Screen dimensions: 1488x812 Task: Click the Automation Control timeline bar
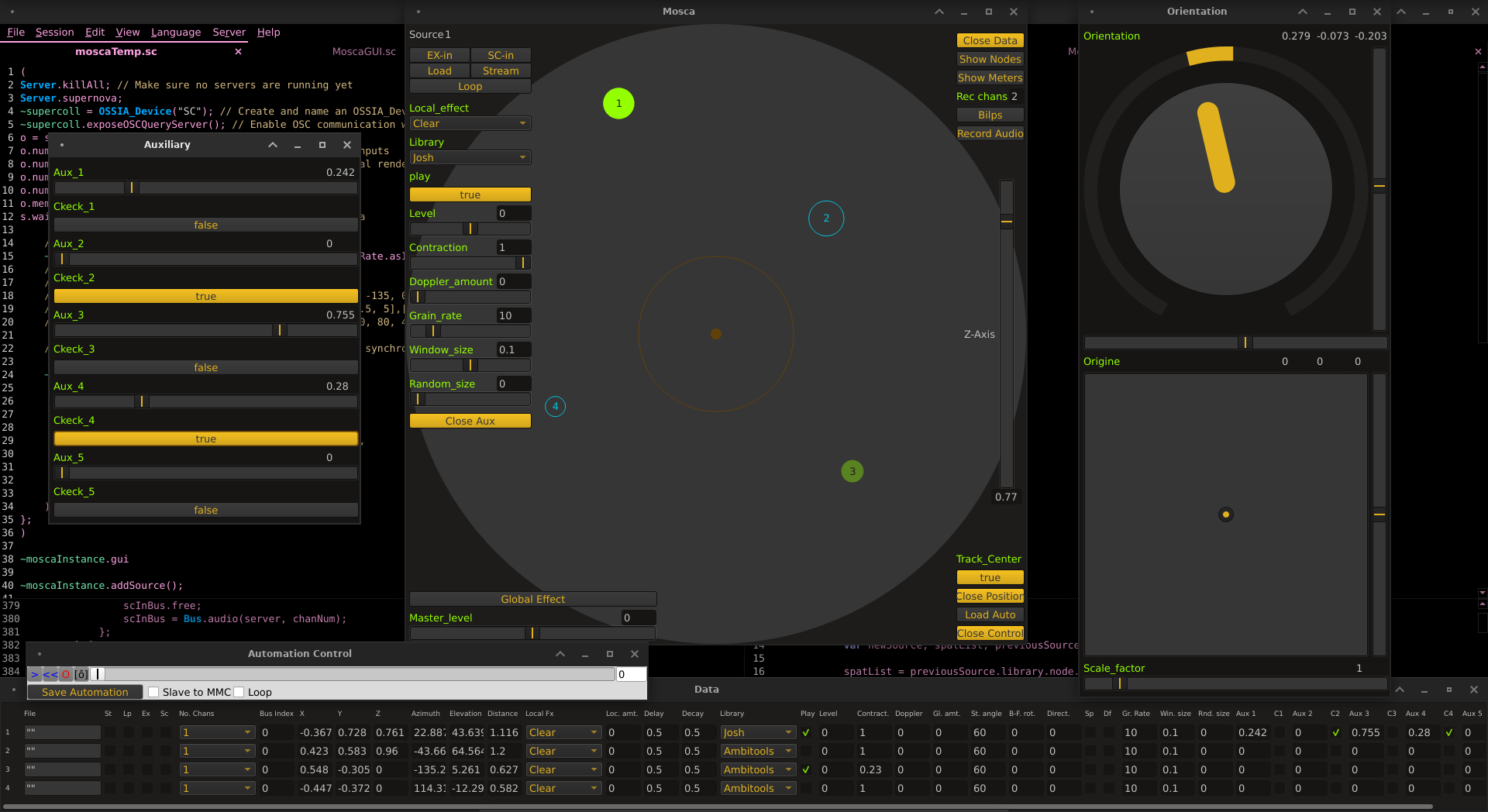[353, 675]
